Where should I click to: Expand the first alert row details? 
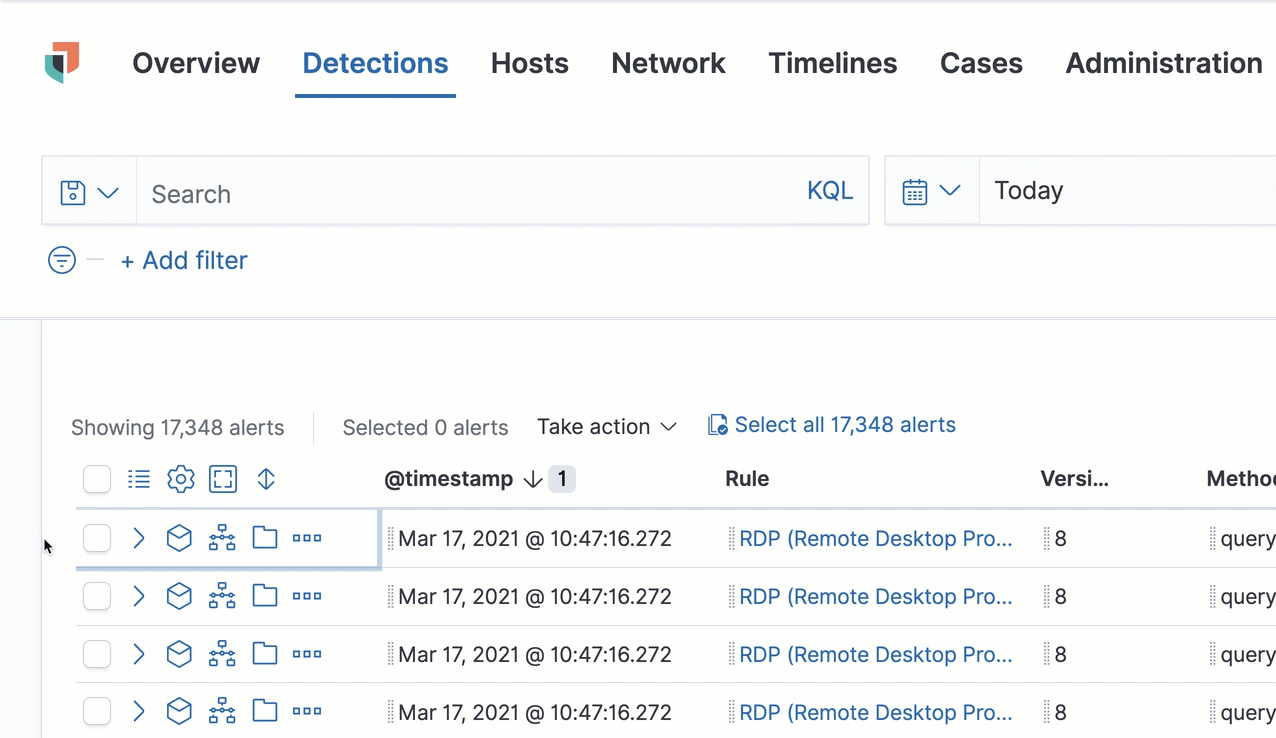point(139,539)
